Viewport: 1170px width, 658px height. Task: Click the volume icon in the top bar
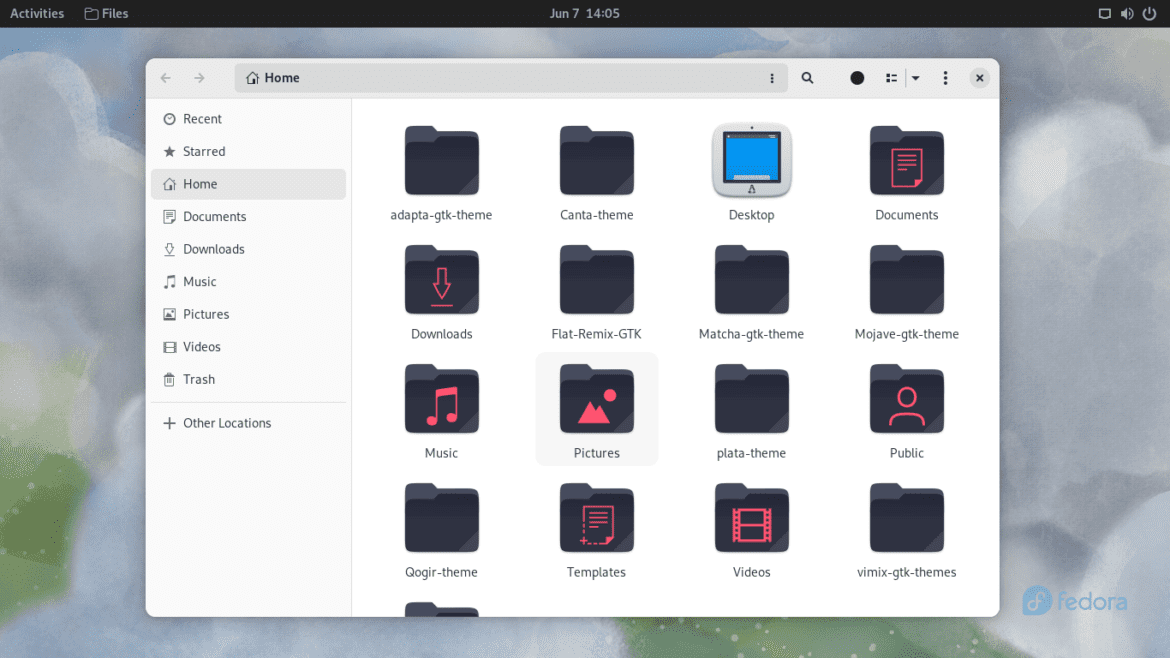pyautogui.click(x=1126, y=13)
